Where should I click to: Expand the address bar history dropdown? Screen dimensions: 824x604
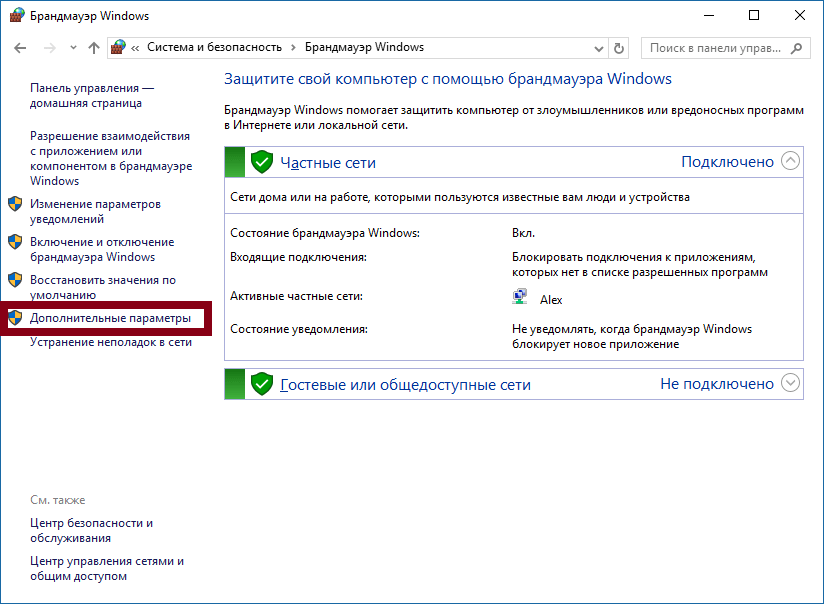(x=598, y=48)
